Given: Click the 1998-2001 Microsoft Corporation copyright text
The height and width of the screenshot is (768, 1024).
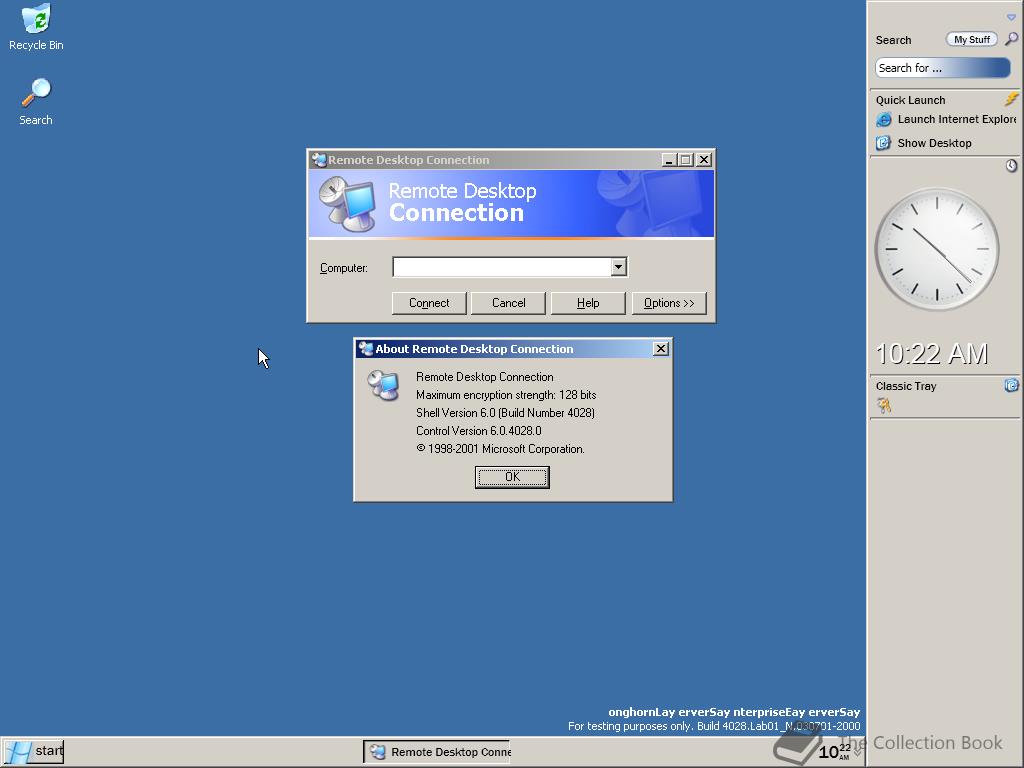Looking at the screenshot, I should point(500,449).
